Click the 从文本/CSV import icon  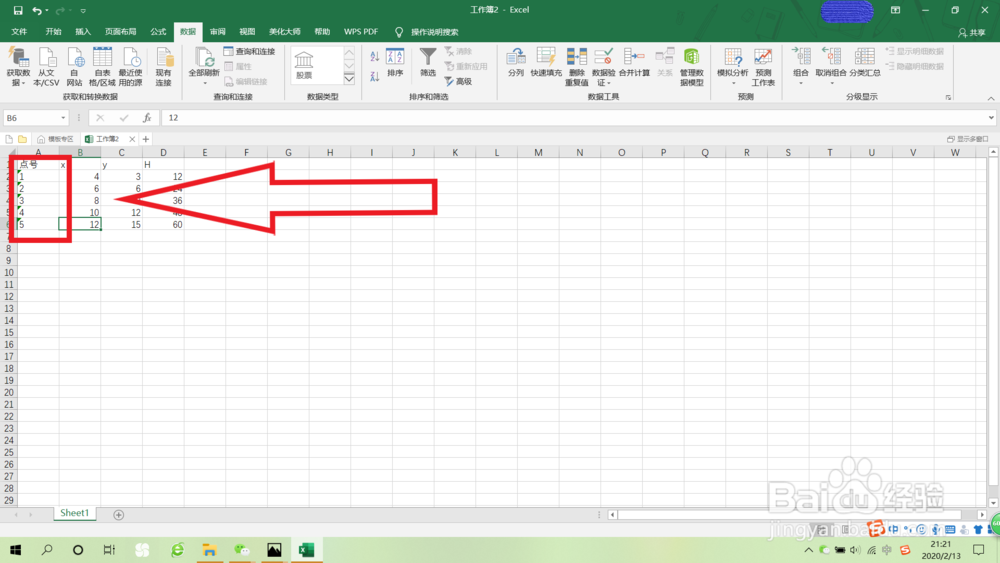point(46,66)
